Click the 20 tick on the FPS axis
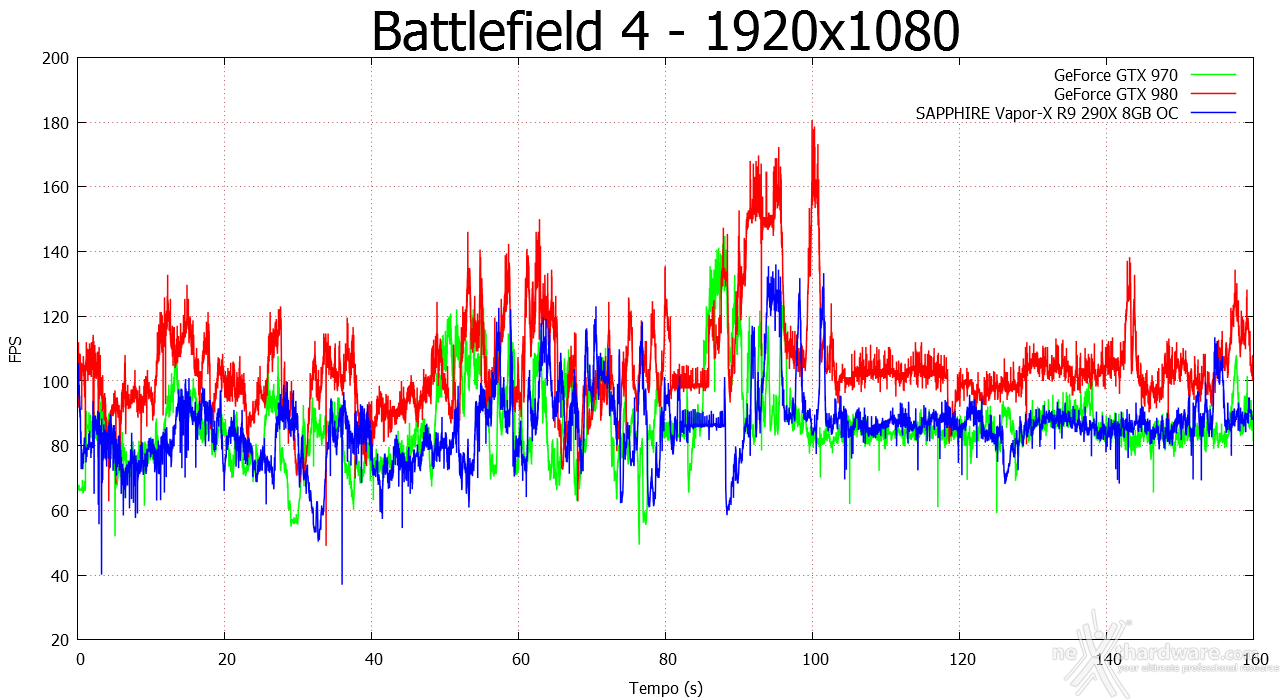 pos(62,640)
